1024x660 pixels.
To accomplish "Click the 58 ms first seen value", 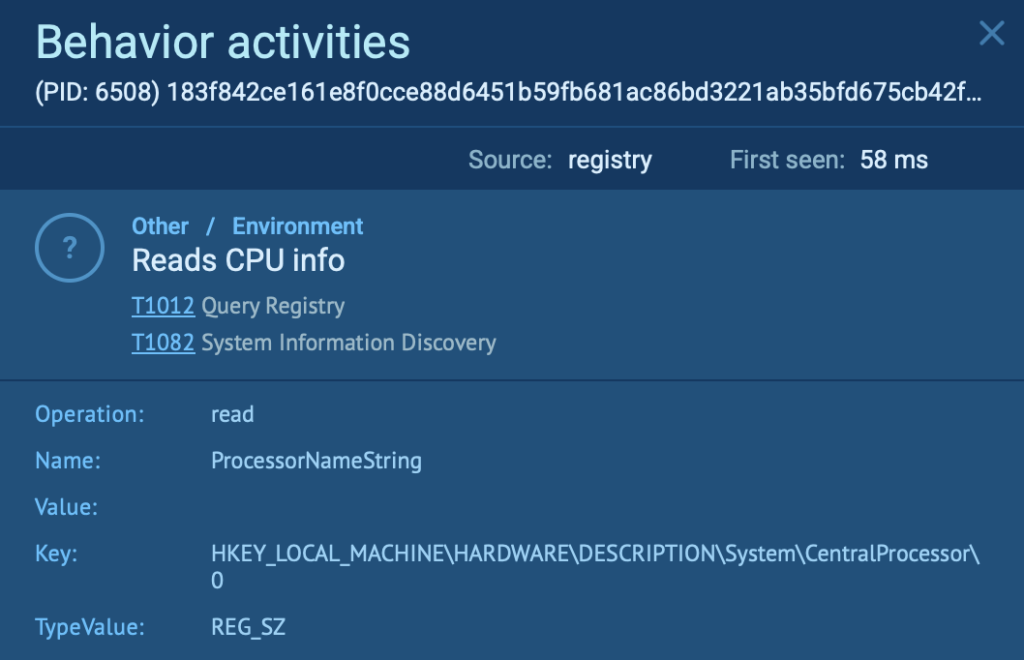I will [894, 160].
